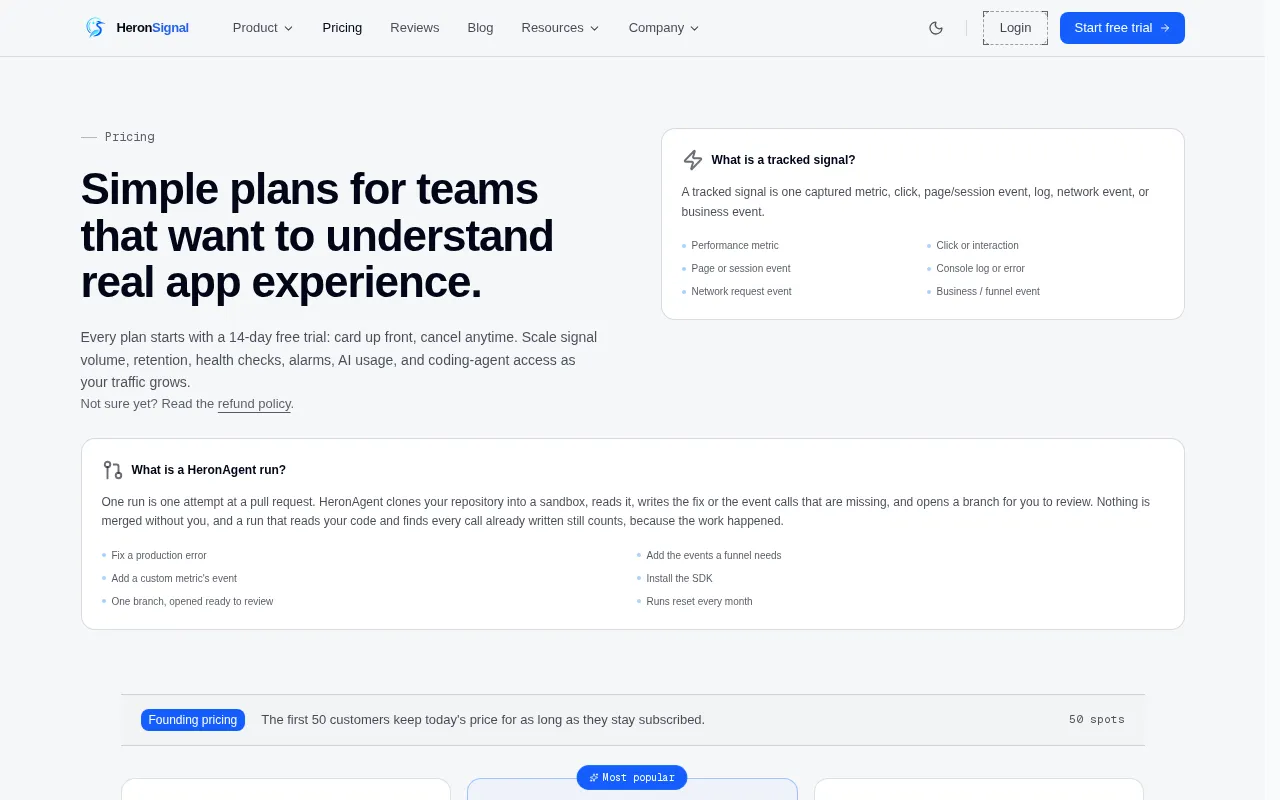Click the sparkle icon in Most popular badge

[x=594, y=777]
